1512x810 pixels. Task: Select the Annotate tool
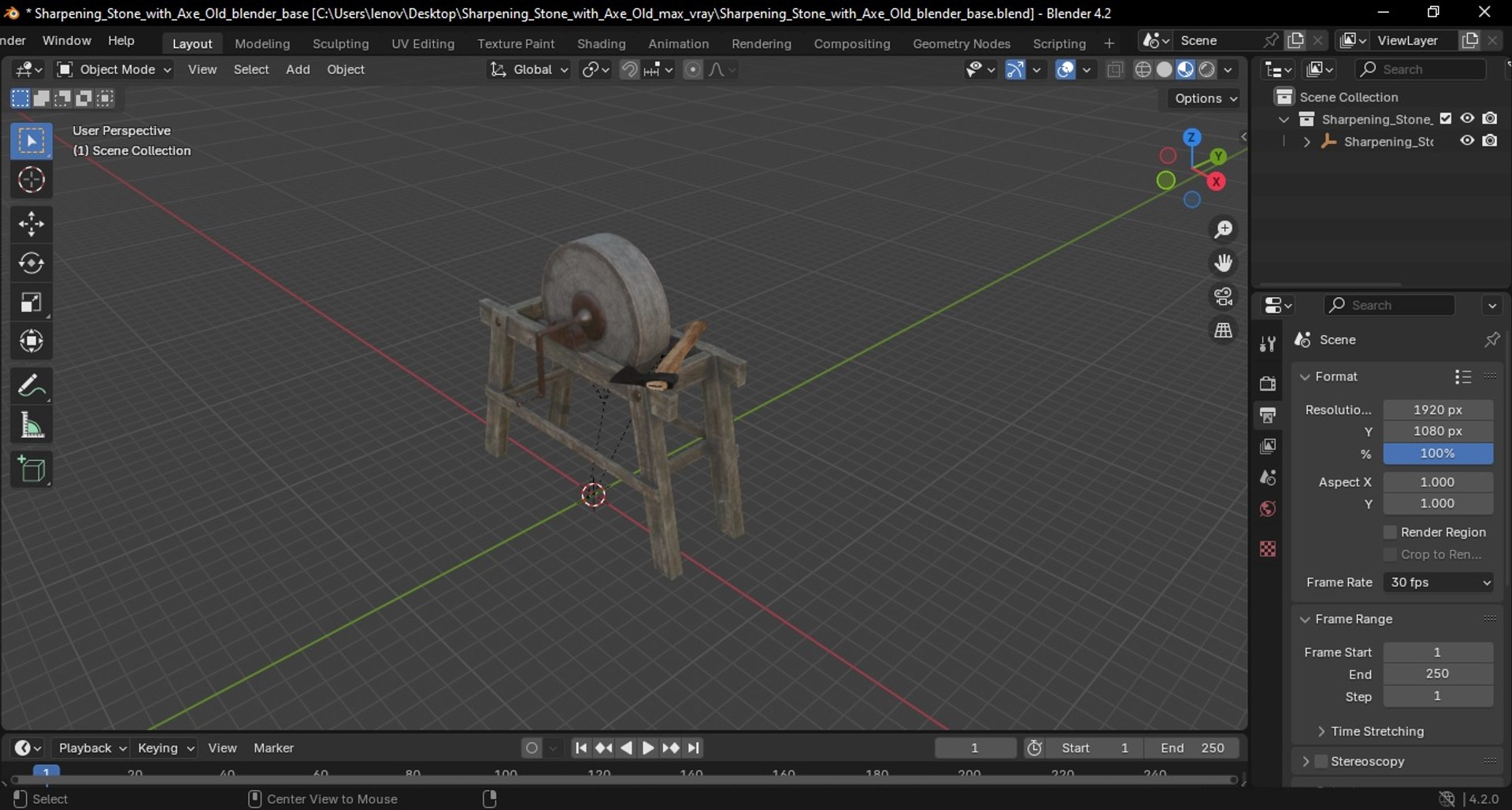(31, 386)
